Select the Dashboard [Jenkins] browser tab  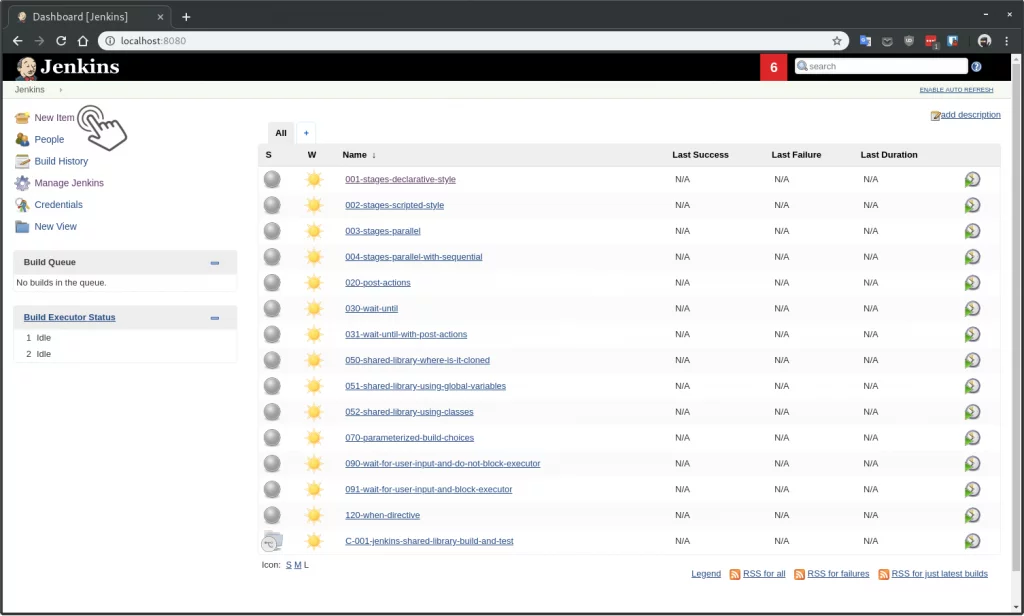(89, 17)
